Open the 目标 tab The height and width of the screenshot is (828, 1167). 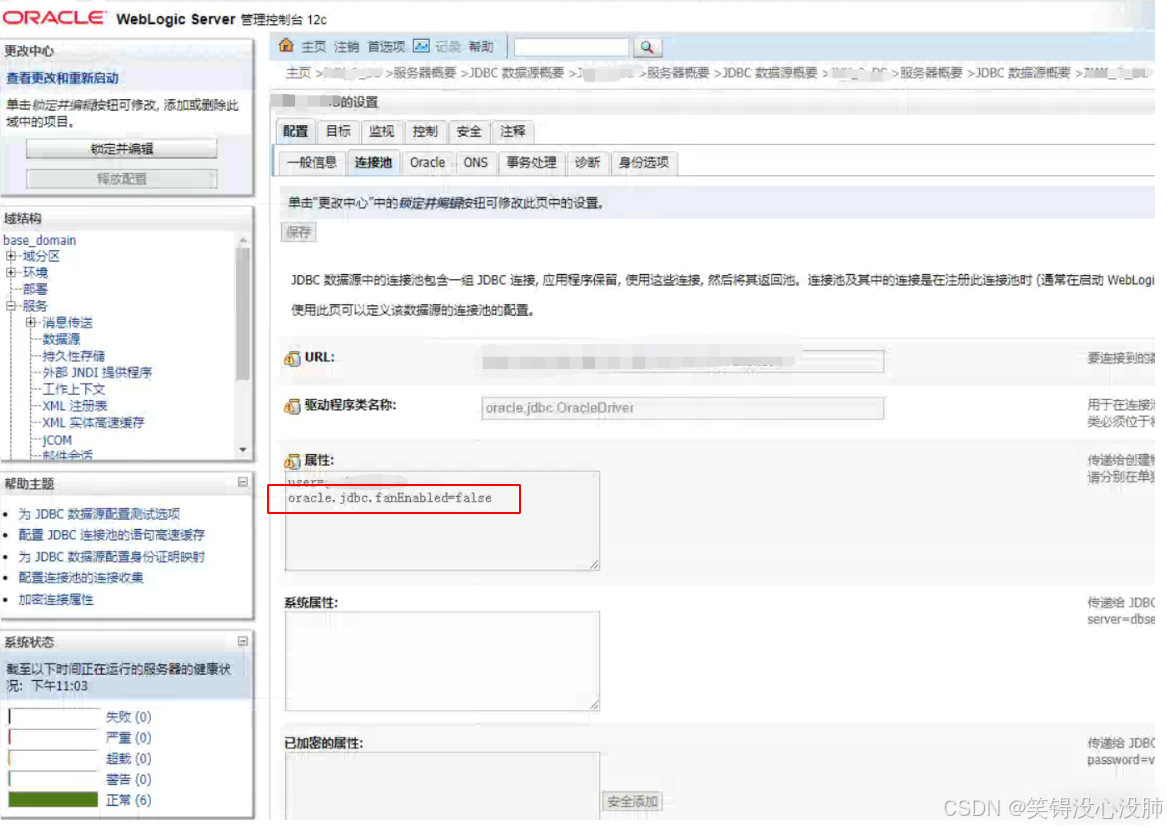337,130
